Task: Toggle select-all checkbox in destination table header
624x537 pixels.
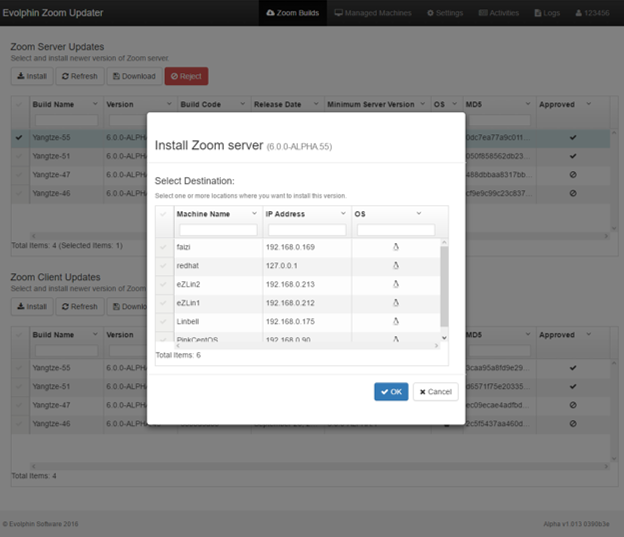Action: [163, 214]
